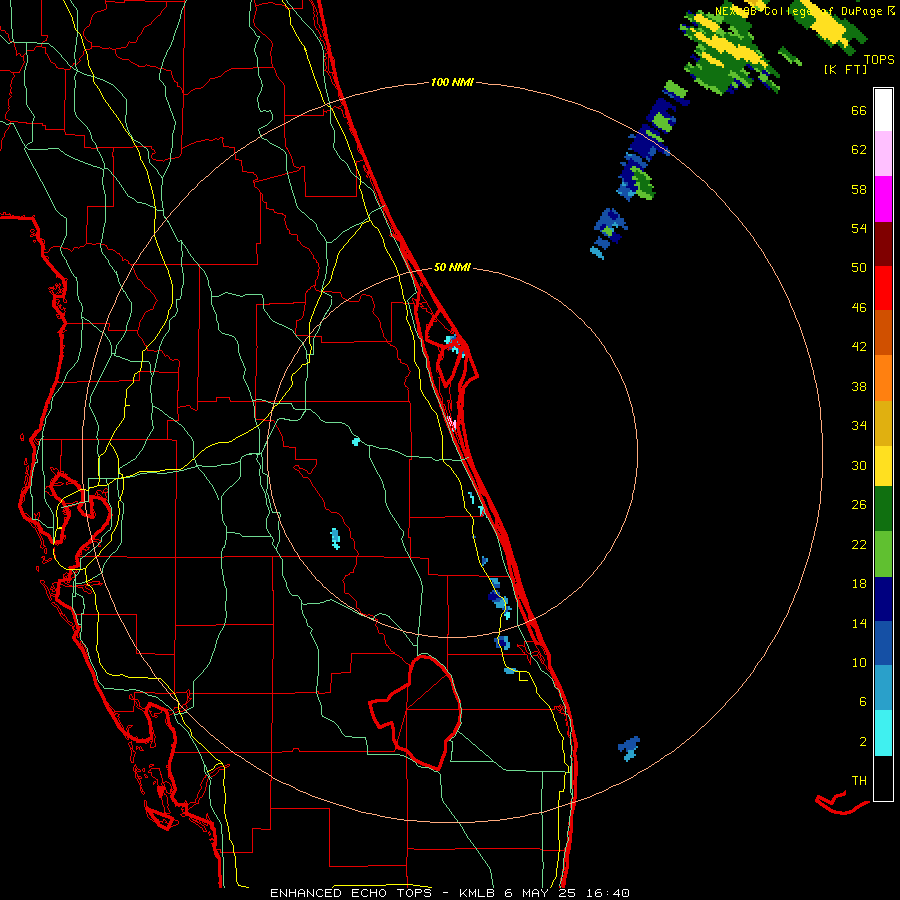Click the medium blue legend swatch
The image size is (900, 900).
pos(883,643)
